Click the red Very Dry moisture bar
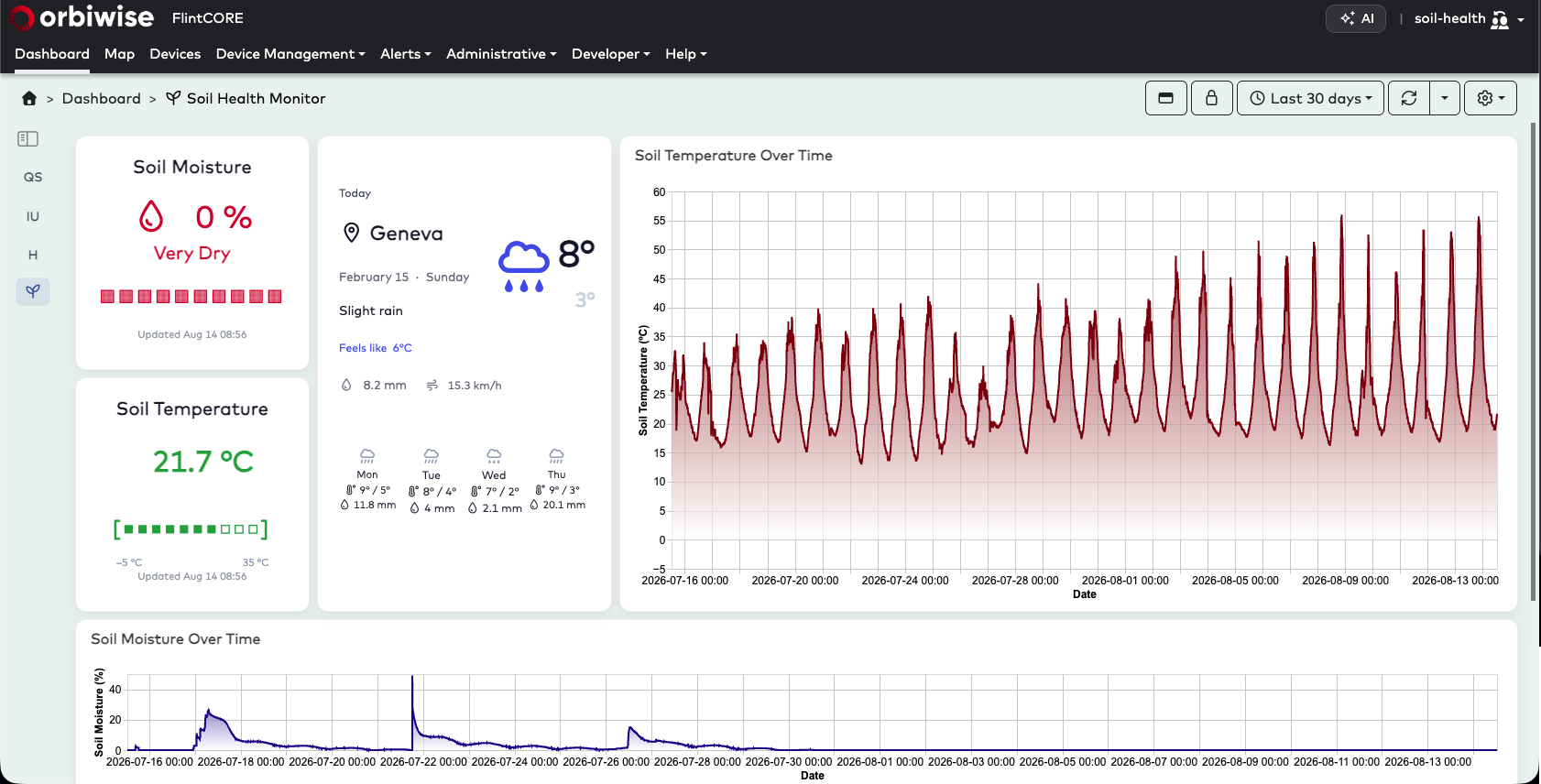 [x=191, y=297]
